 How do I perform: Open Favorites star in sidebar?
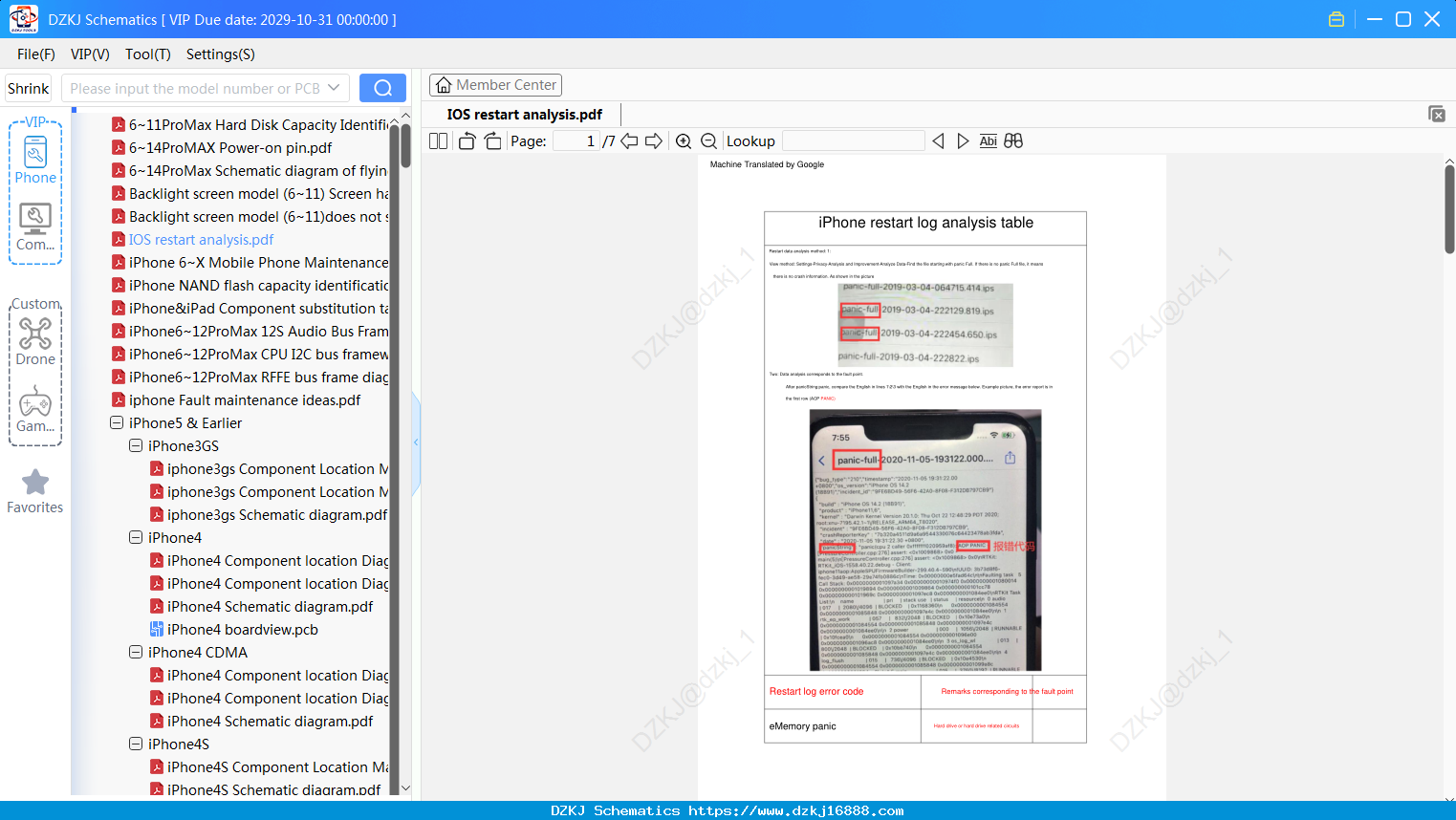(x=35, y=492)
